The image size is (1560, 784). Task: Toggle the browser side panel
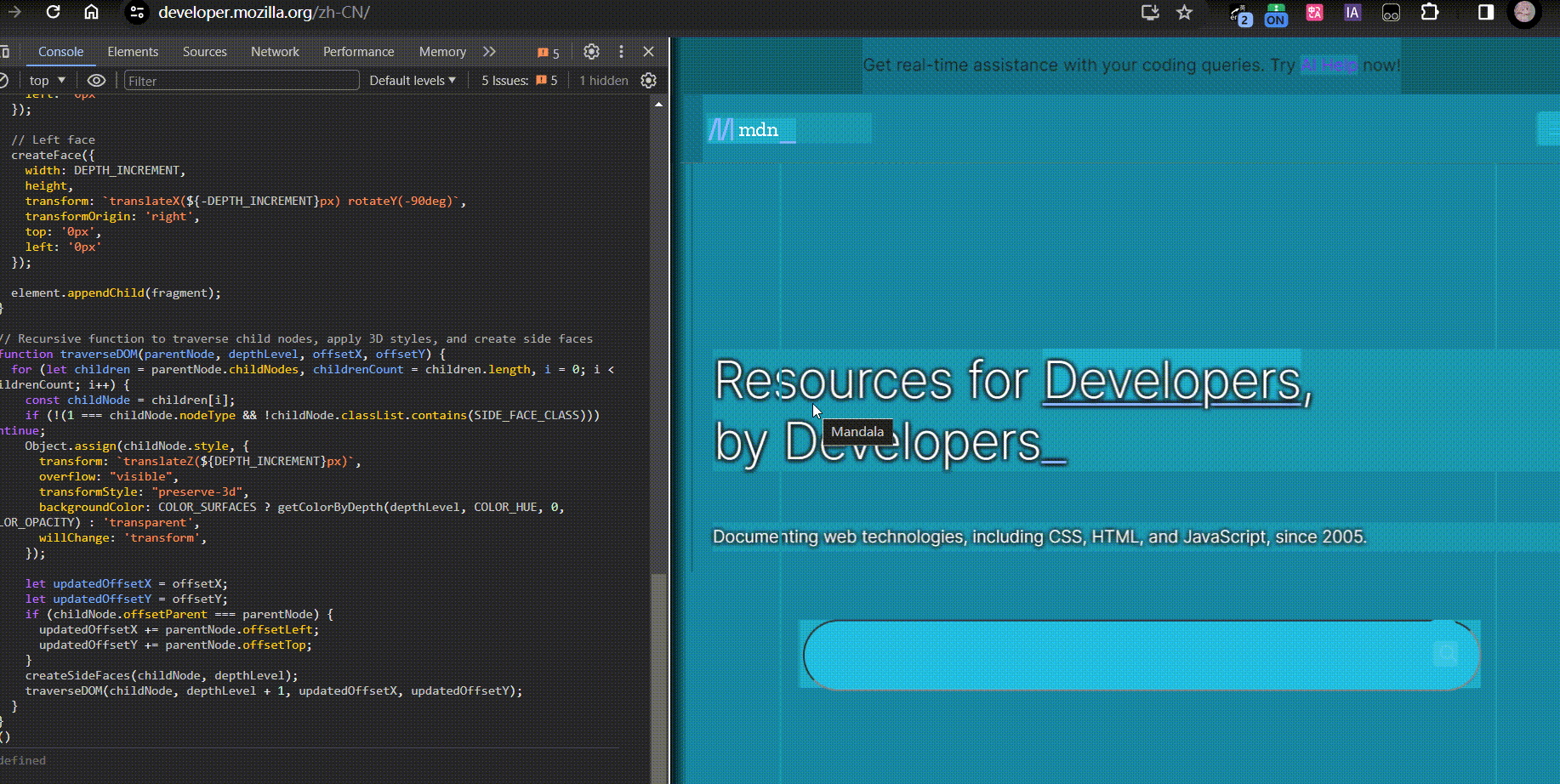pos(1486,12)
